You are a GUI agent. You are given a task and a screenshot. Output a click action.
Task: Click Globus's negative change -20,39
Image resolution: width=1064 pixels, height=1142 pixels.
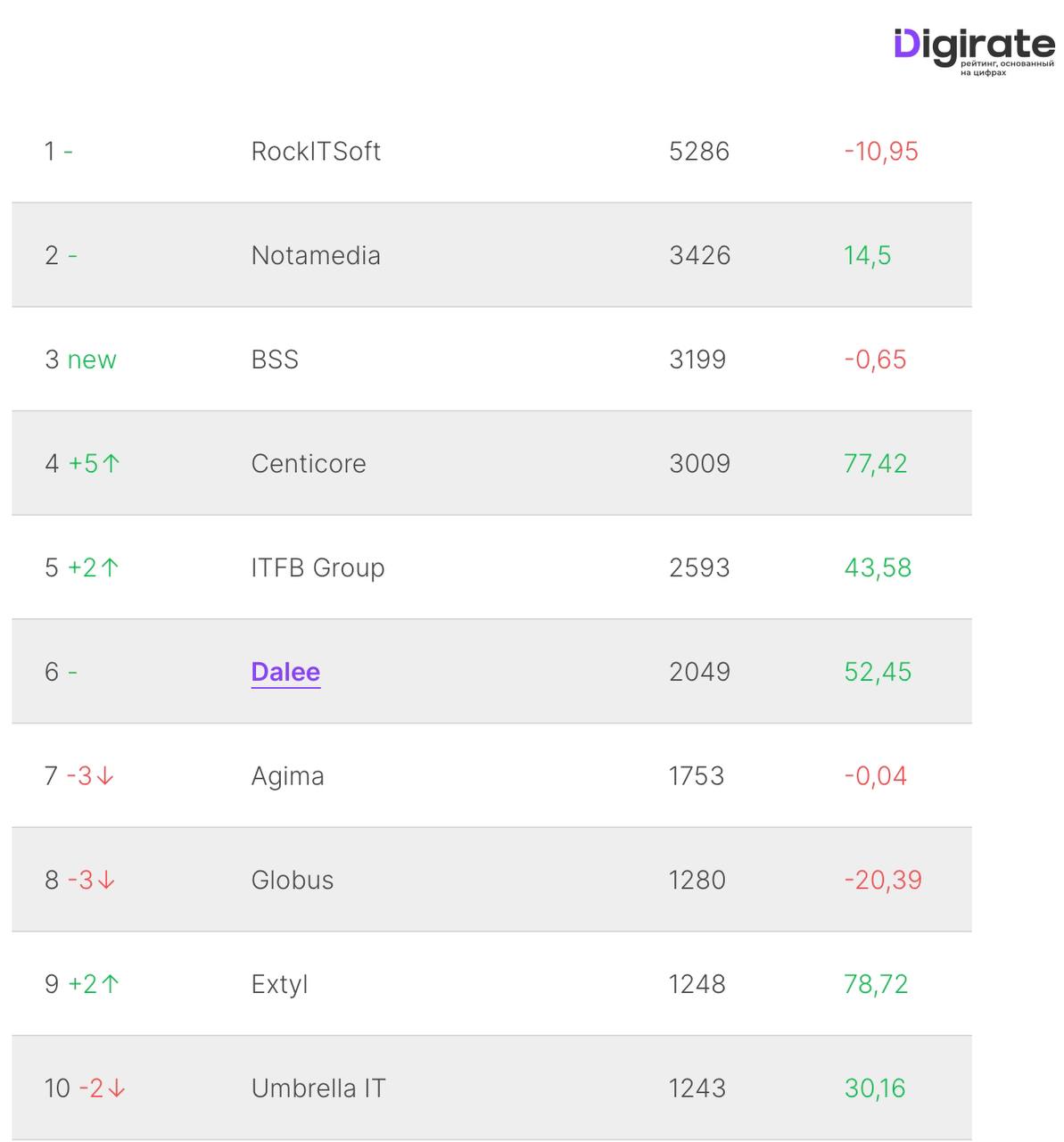click(883, 881)
